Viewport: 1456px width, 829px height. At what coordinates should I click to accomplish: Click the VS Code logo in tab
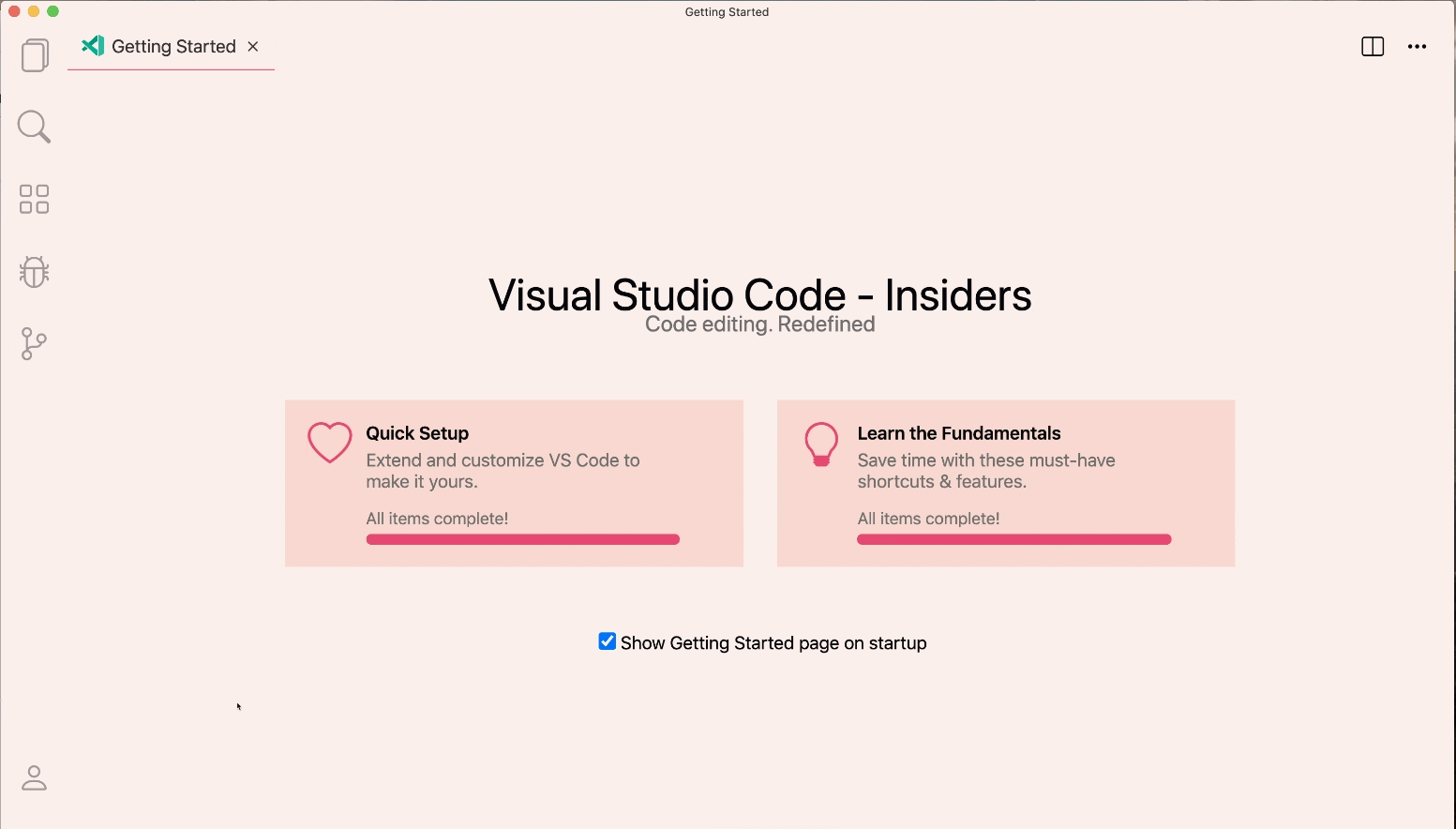(93, 46)
